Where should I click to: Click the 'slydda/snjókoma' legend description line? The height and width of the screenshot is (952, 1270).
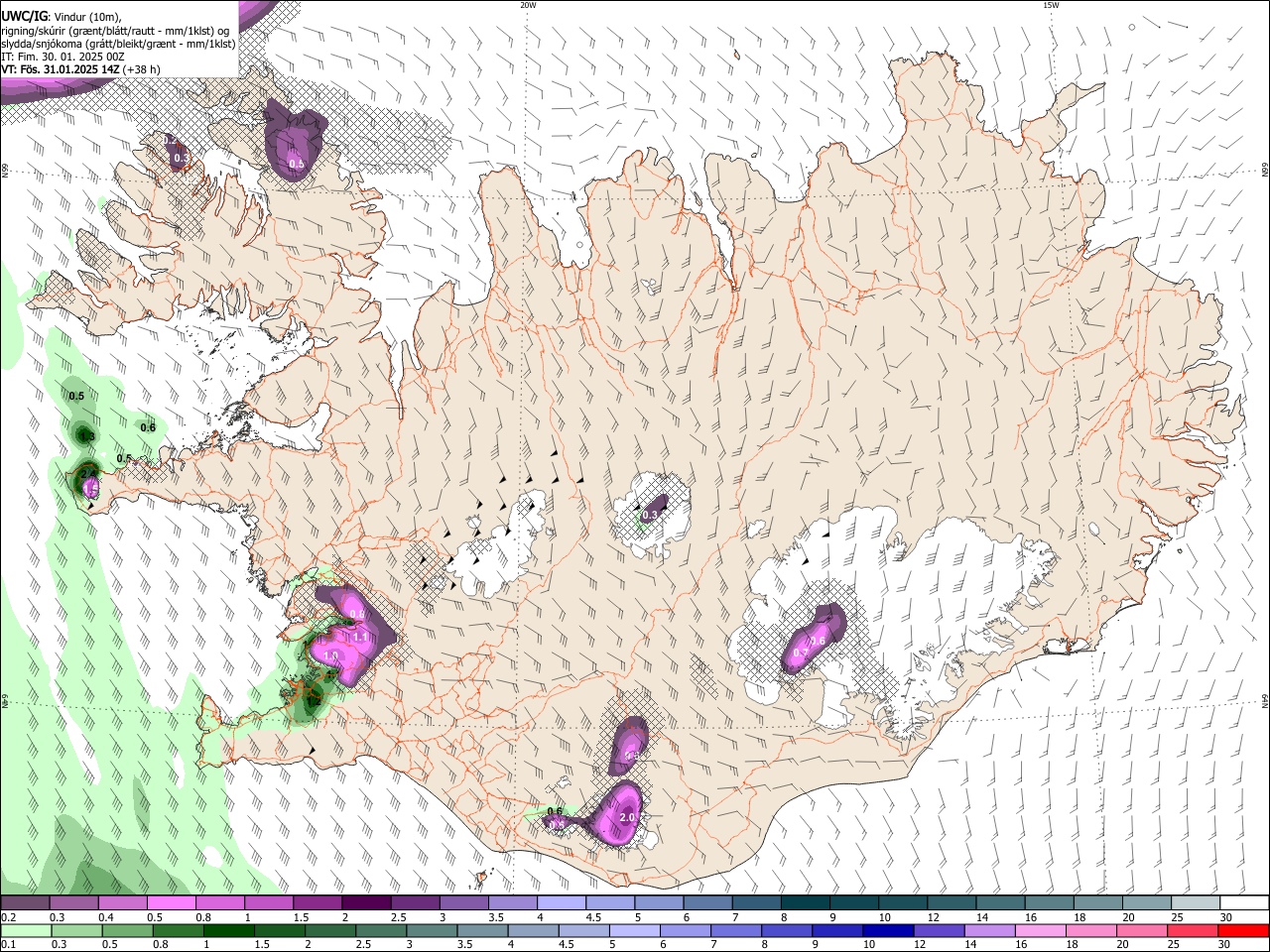pos(118,44)
